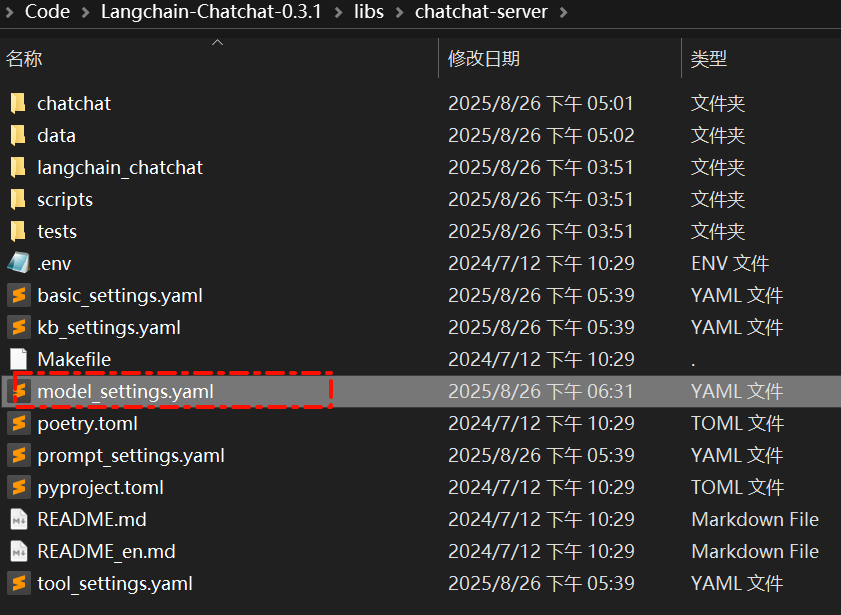Select README_en.md file name
The height and width of the screenshot is (615, 841).
pyautogui.click(x=106, y=552)
